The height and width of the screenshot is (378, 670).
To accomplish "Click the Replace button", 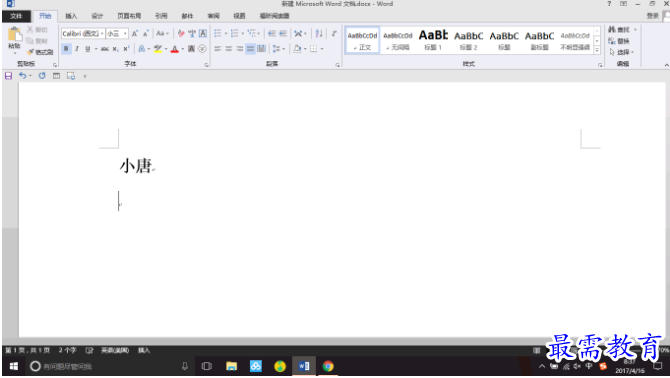I will [x=619, y=41].
